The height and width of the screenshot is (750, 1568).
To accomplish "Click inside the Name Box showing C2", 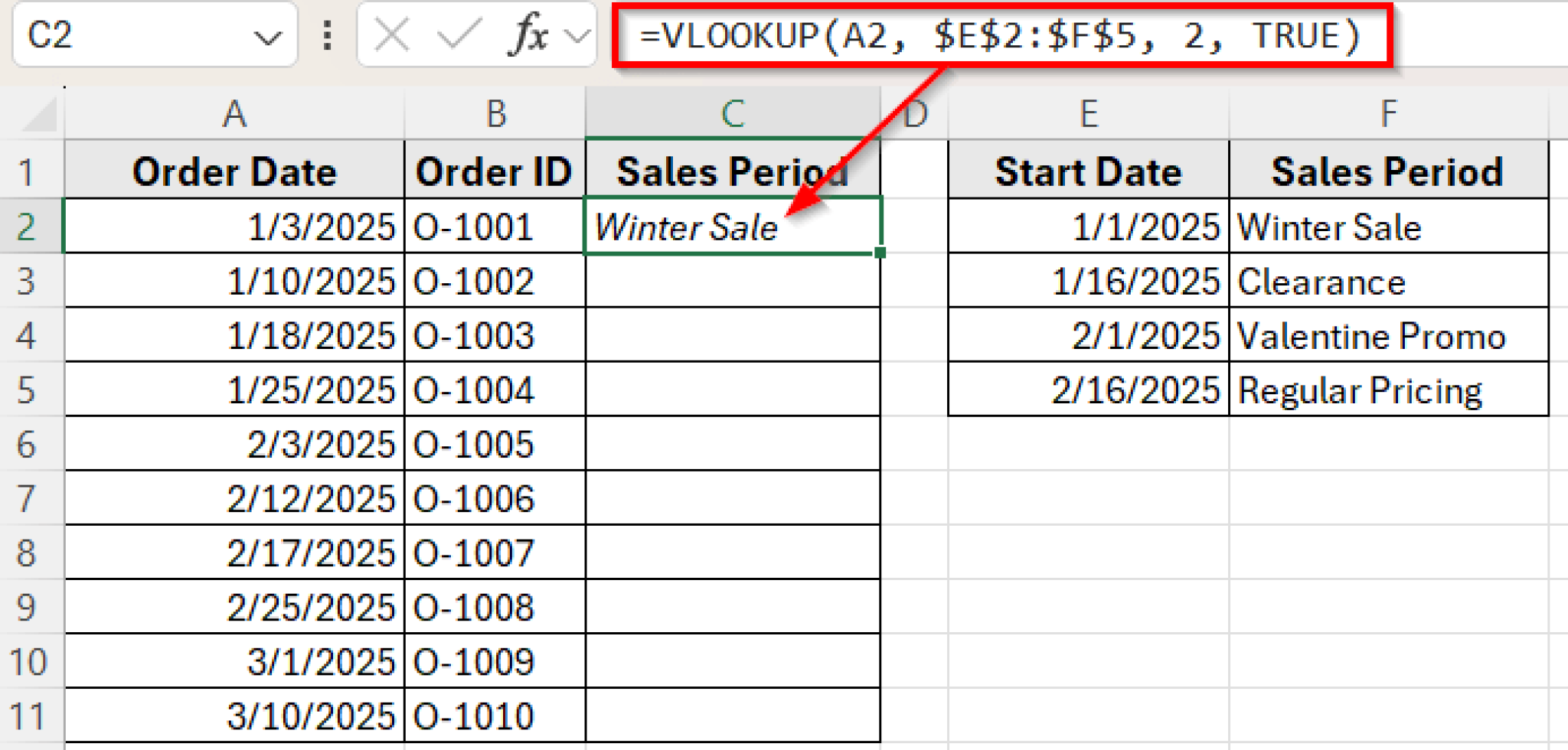I will [115, 34].
